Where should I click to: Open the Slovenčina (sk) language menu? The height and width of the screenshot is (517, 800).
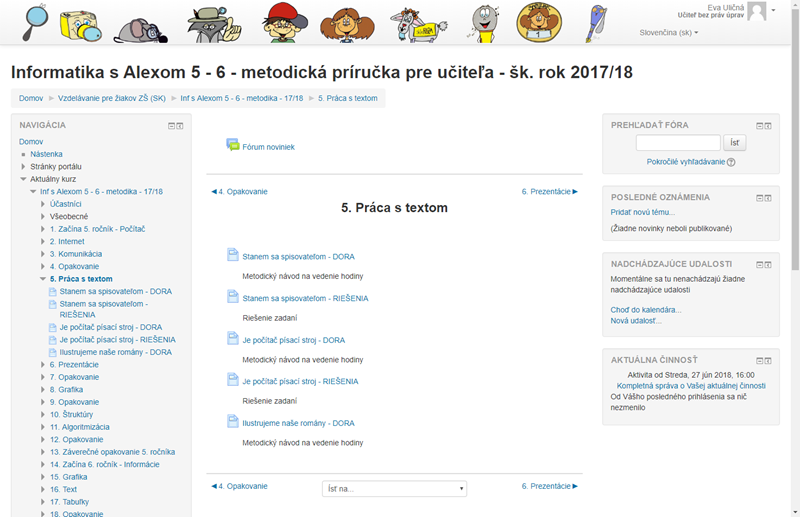click(668, 33)
